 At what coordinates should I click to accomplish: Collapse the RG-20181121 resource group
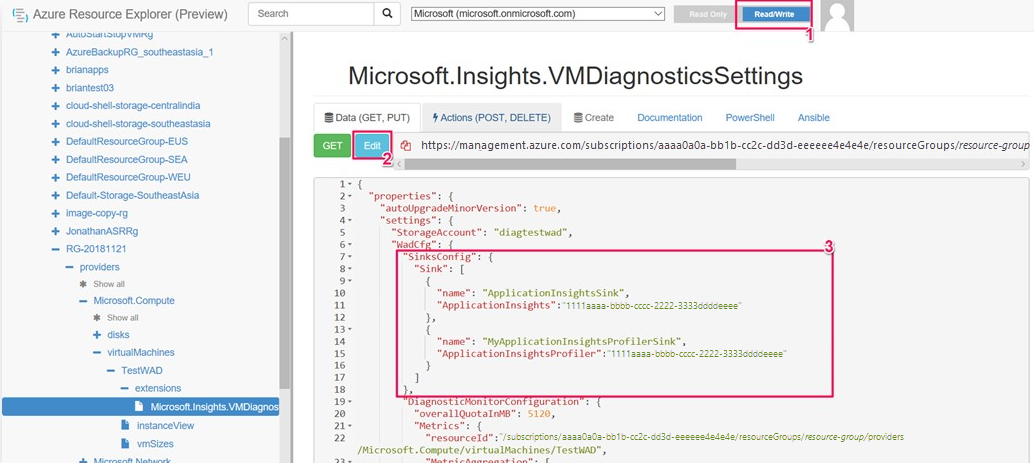tap(55, 249)
